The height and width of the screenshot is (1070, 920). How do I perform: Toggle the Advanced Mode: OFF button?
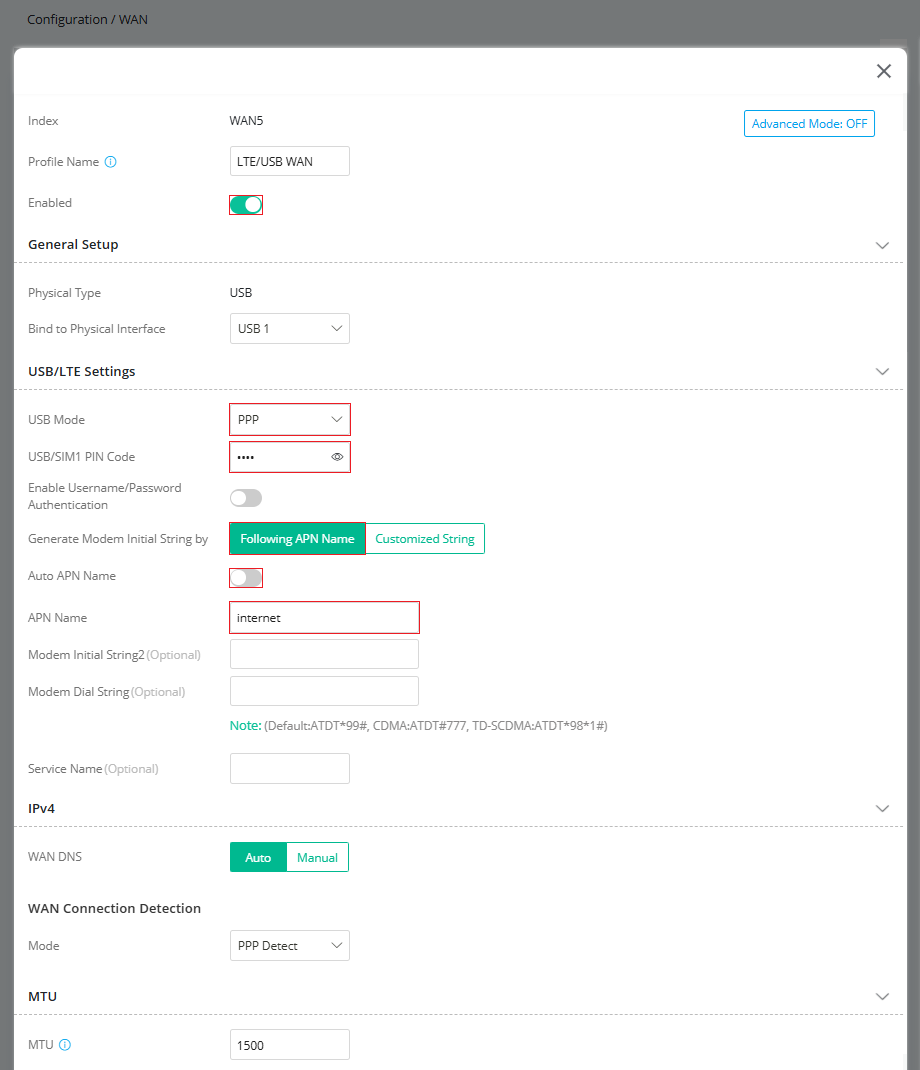click(x=809, y=124)
